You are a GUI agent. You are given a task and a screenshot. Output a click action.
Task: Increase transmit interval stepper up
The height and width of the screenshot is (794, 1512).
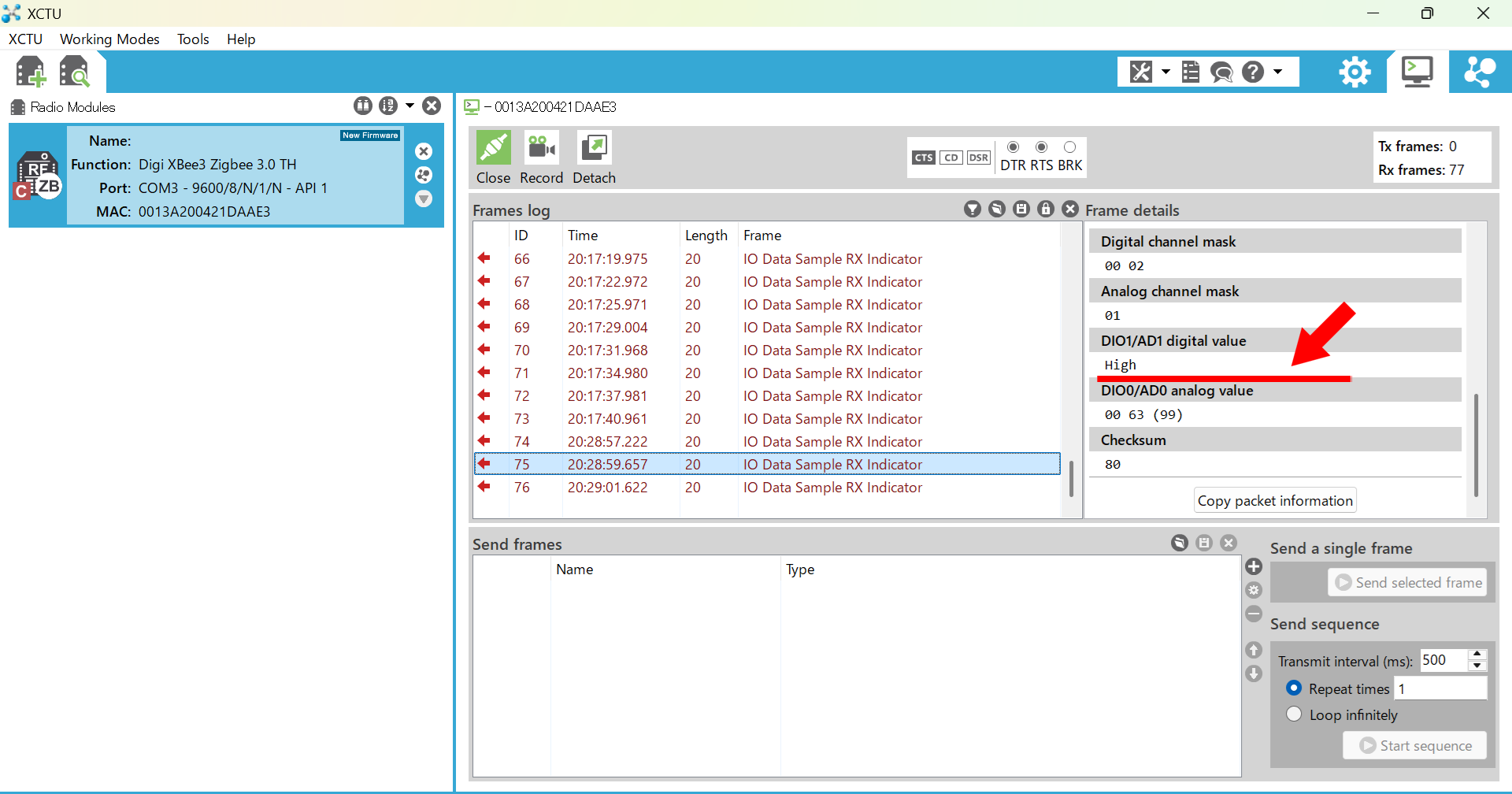click(x=1478, y=655)
